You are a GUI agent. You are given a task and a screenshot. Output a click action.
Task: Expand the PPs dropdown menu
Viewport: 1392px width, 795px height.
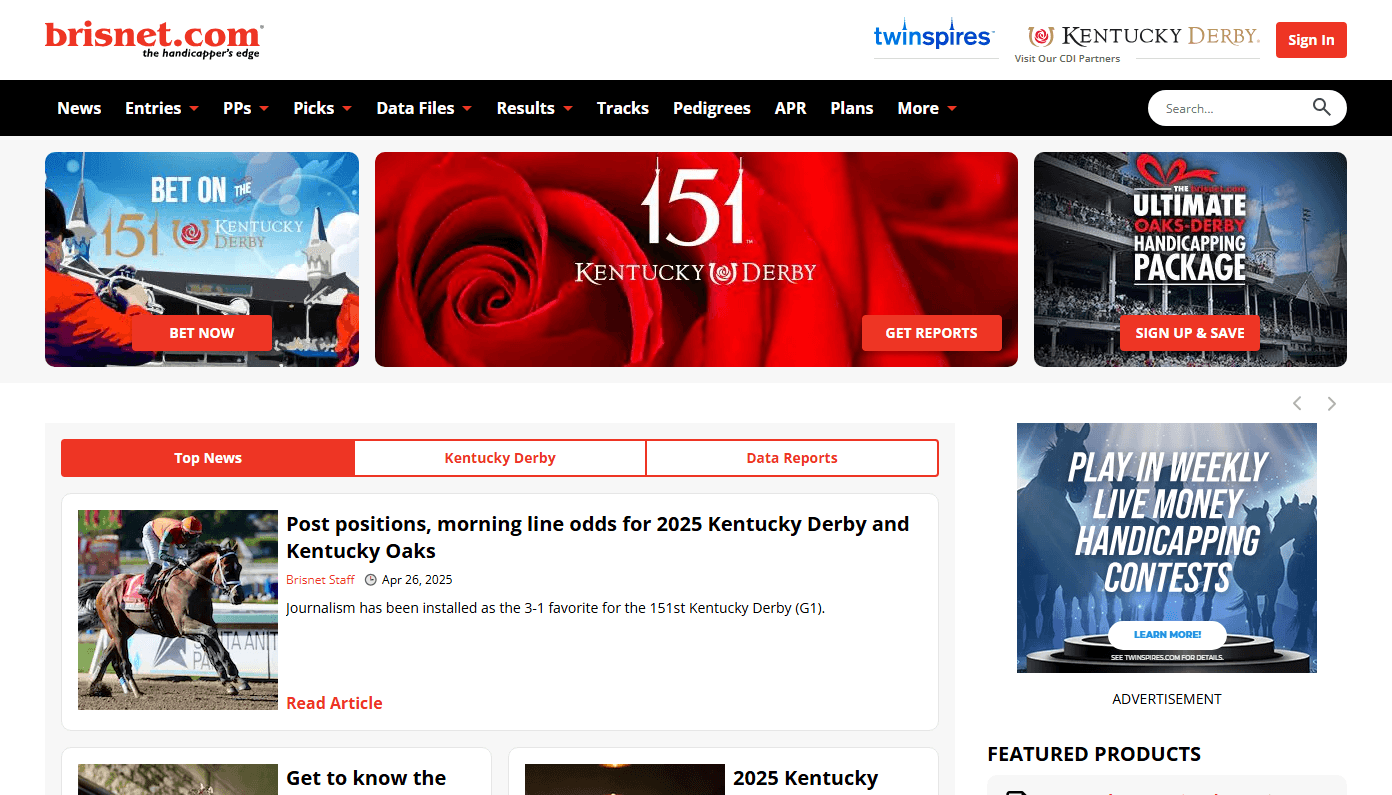click(x=246, y=108)
